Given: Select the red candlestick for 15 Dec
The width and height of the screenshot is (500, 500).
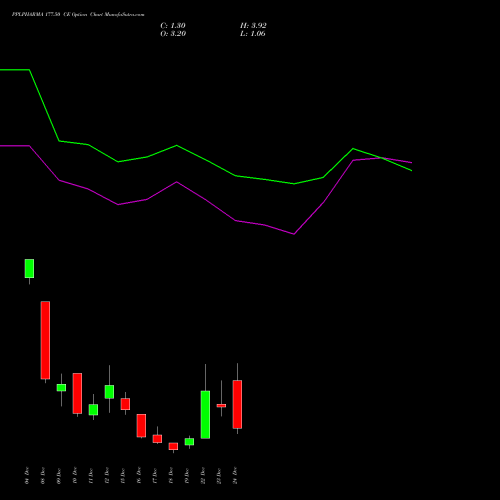Looking at the screenshot, I should (125, 404).
